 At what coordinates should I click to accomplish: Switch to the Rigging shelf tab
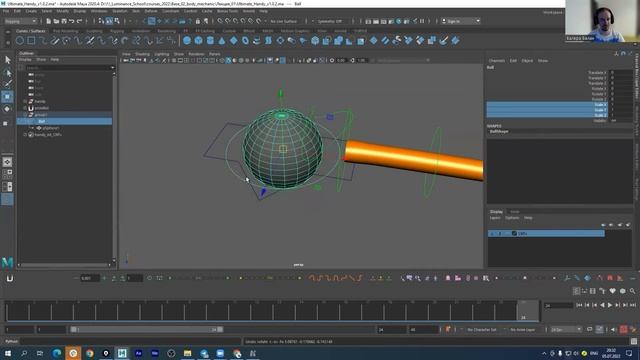click(117, 31)
